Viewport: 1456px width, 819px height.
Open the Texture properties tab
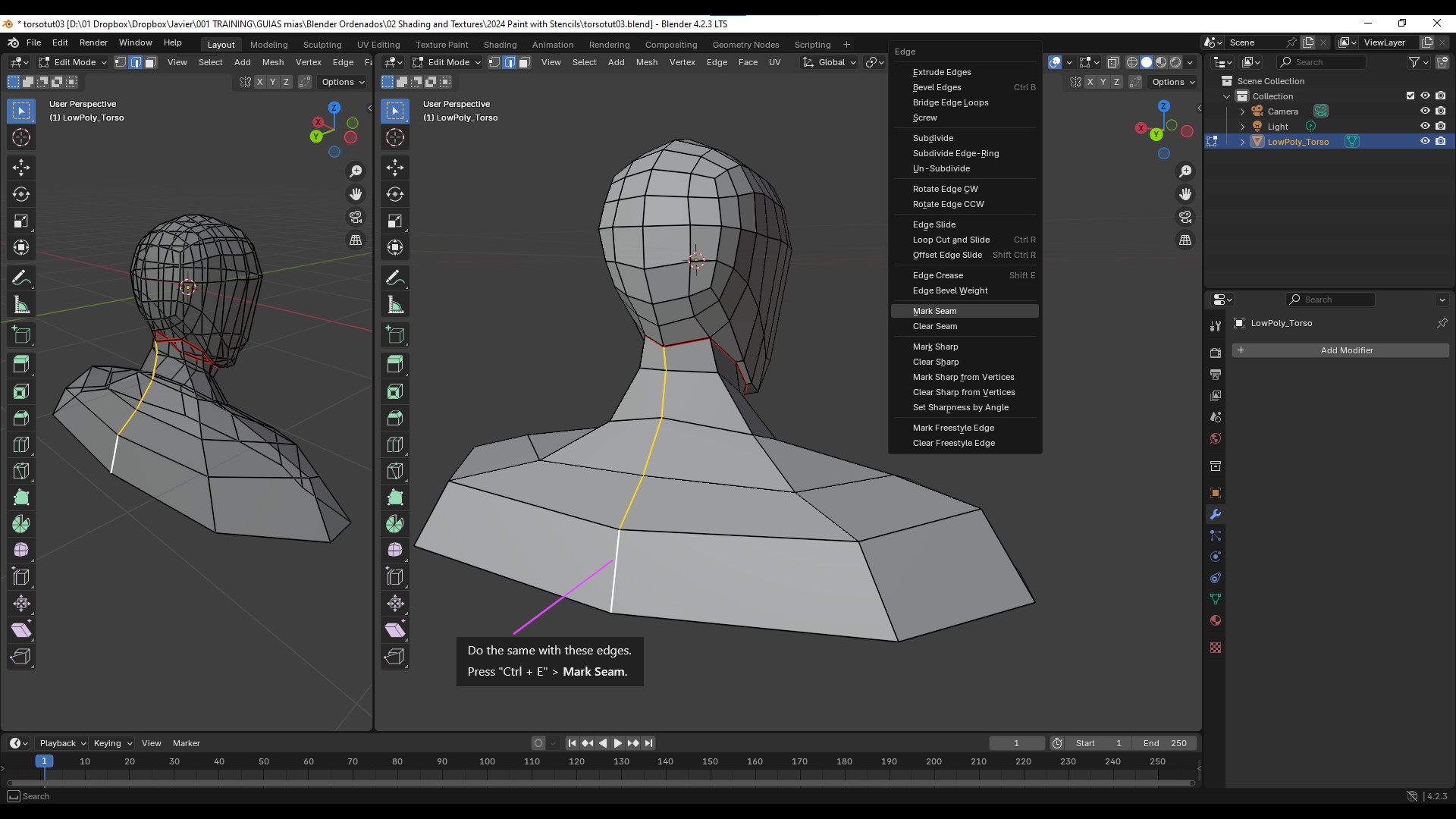point(1216,648)
